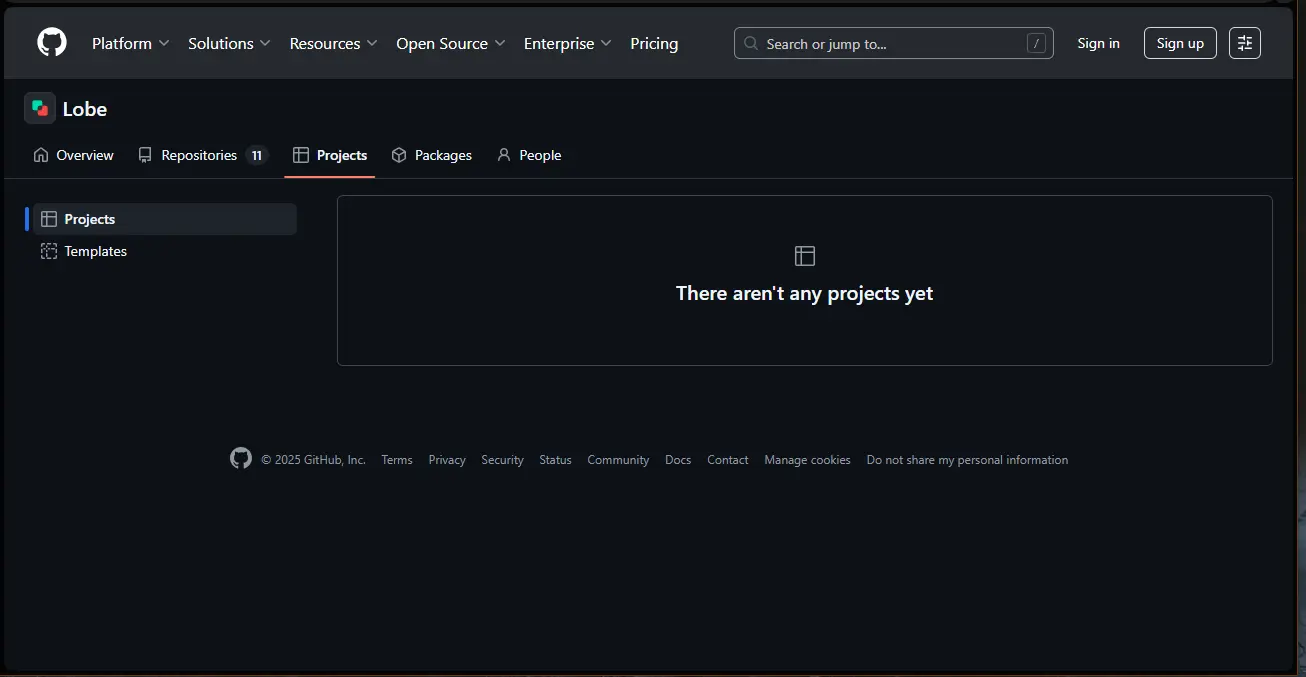Open the GitHub home logo in header
Viewport: 1306px width, 677px height.
click(52, 43)
